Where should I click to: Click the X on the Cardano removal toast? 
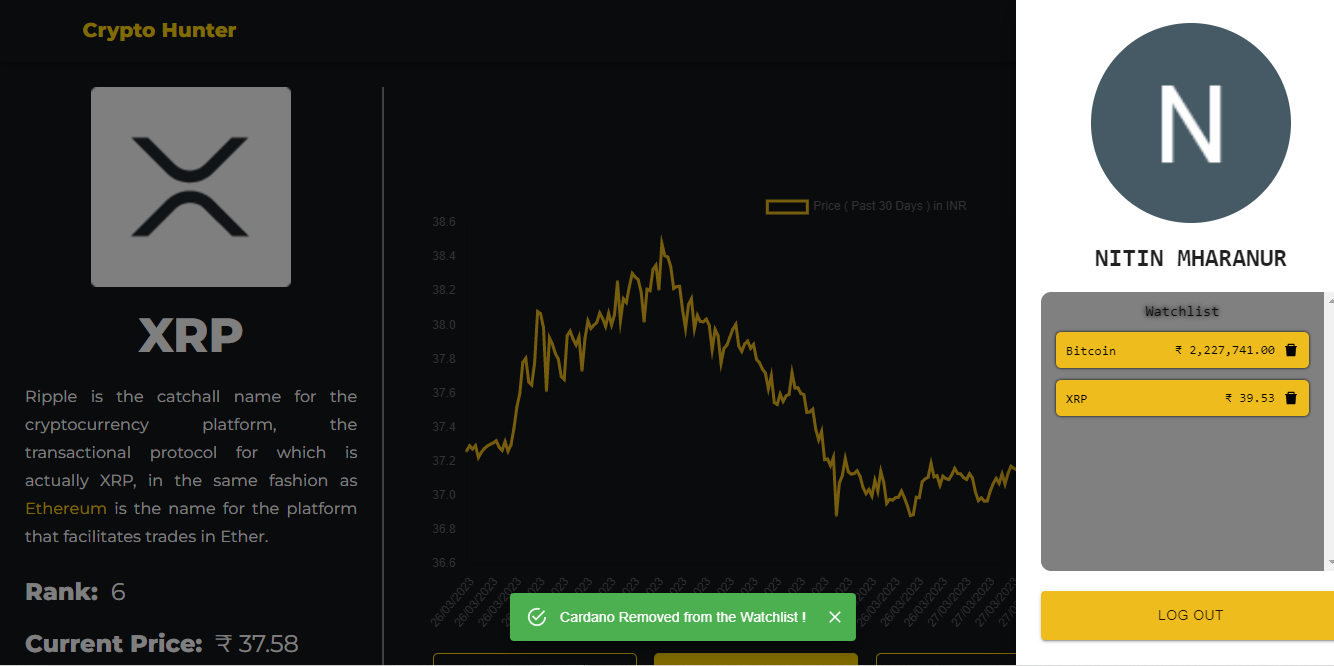[x=835, y=617]
